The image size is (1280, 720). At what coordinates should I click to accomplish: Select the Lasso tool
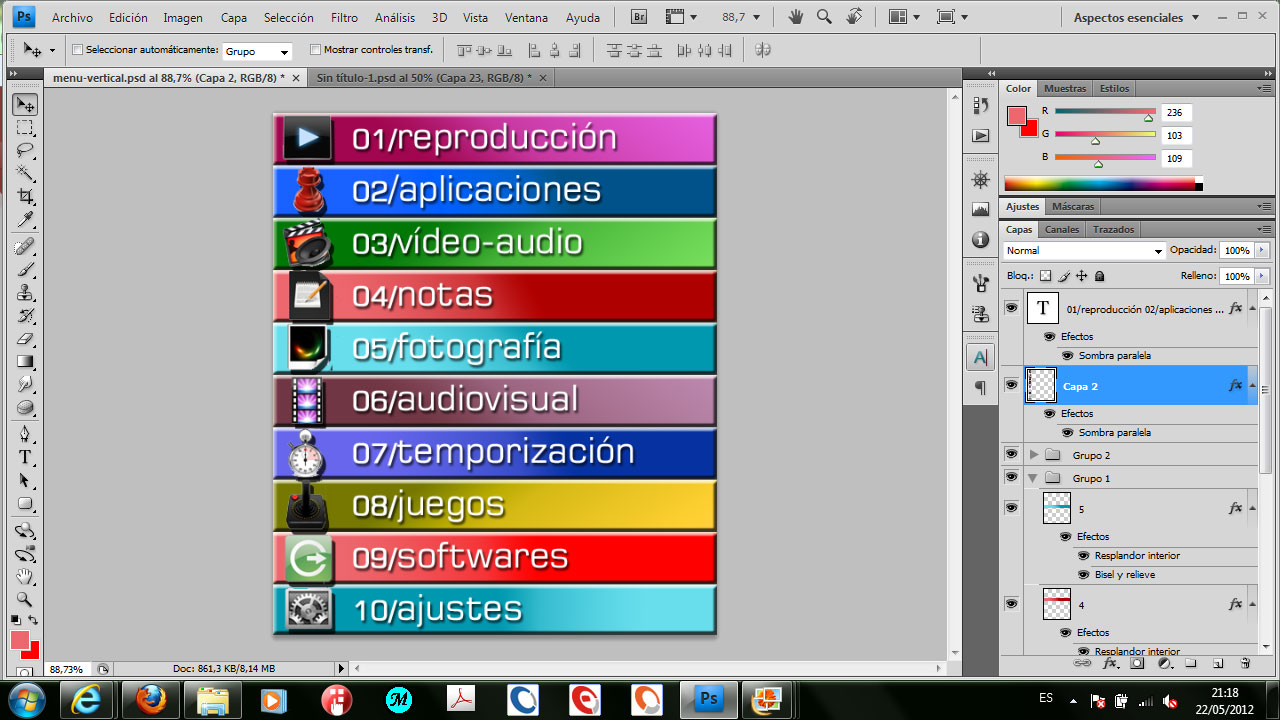coord(25,151)
